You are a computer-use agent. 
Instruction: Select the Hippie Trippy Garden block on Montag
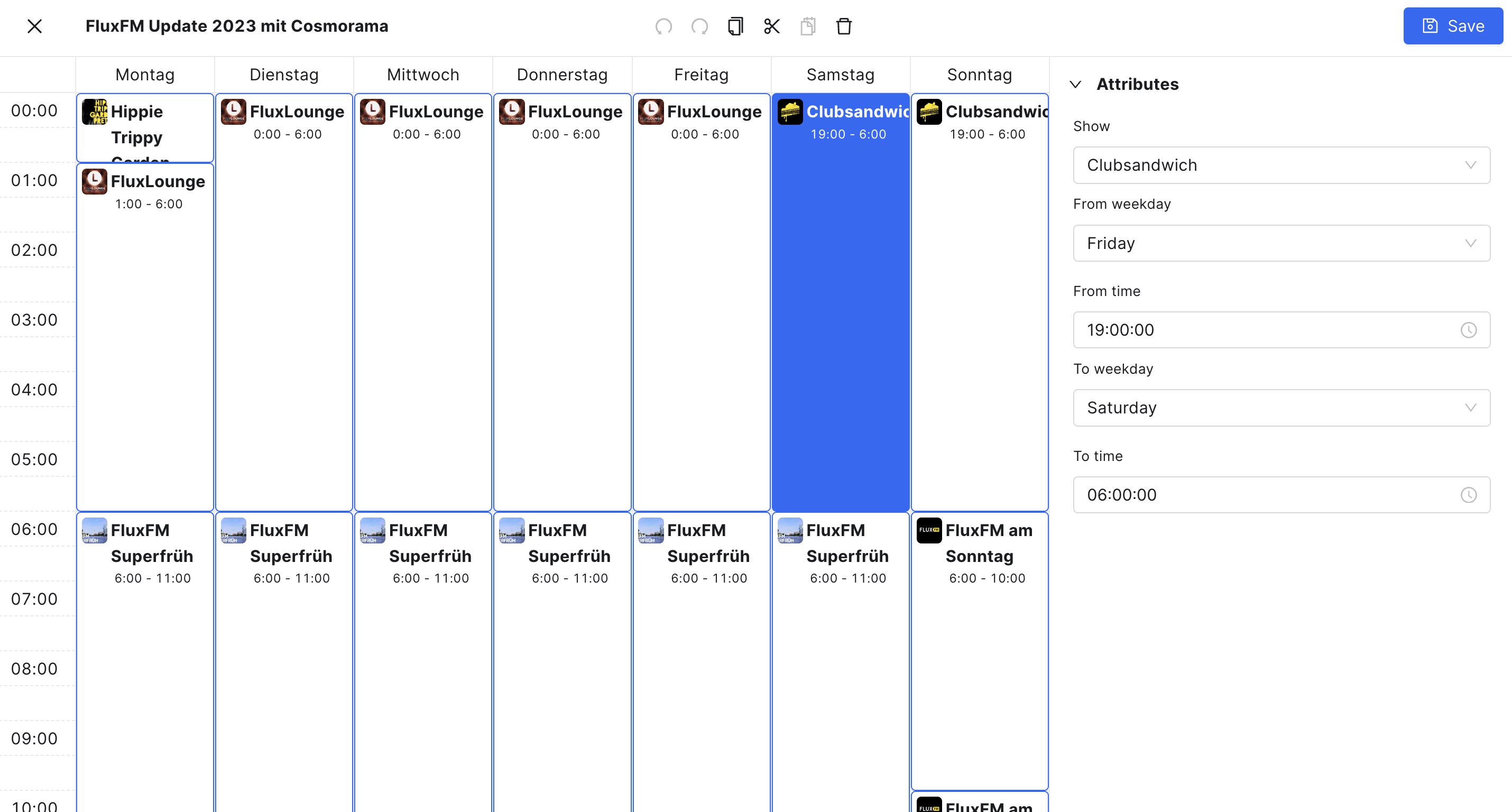point(145,128)
